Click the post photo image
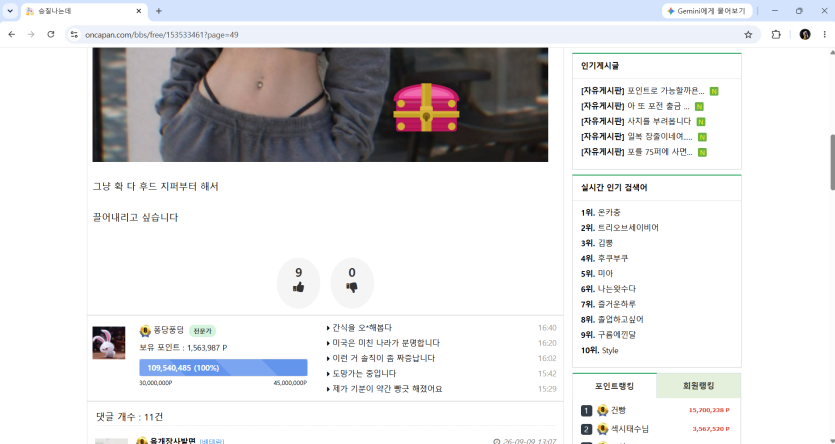Viewport: 835px width, 444px height. [320, 104]
